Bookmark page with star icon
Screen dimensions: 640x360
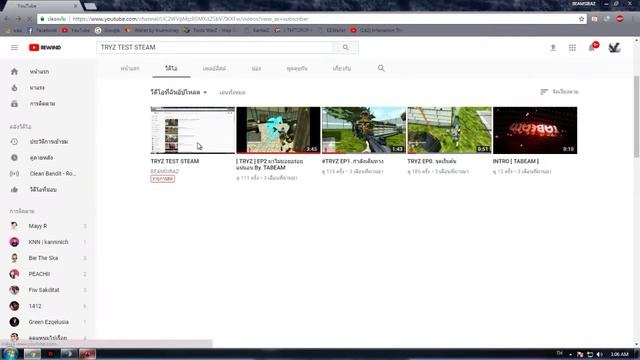581,19
